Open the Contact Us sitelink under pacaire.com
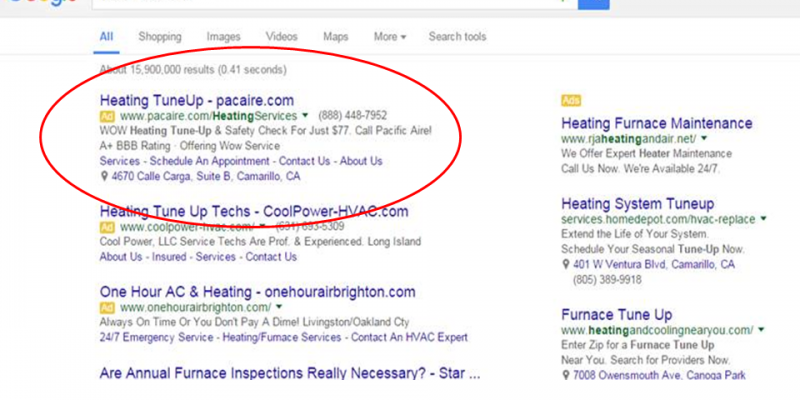800x400 pixels. pos(304,161)
